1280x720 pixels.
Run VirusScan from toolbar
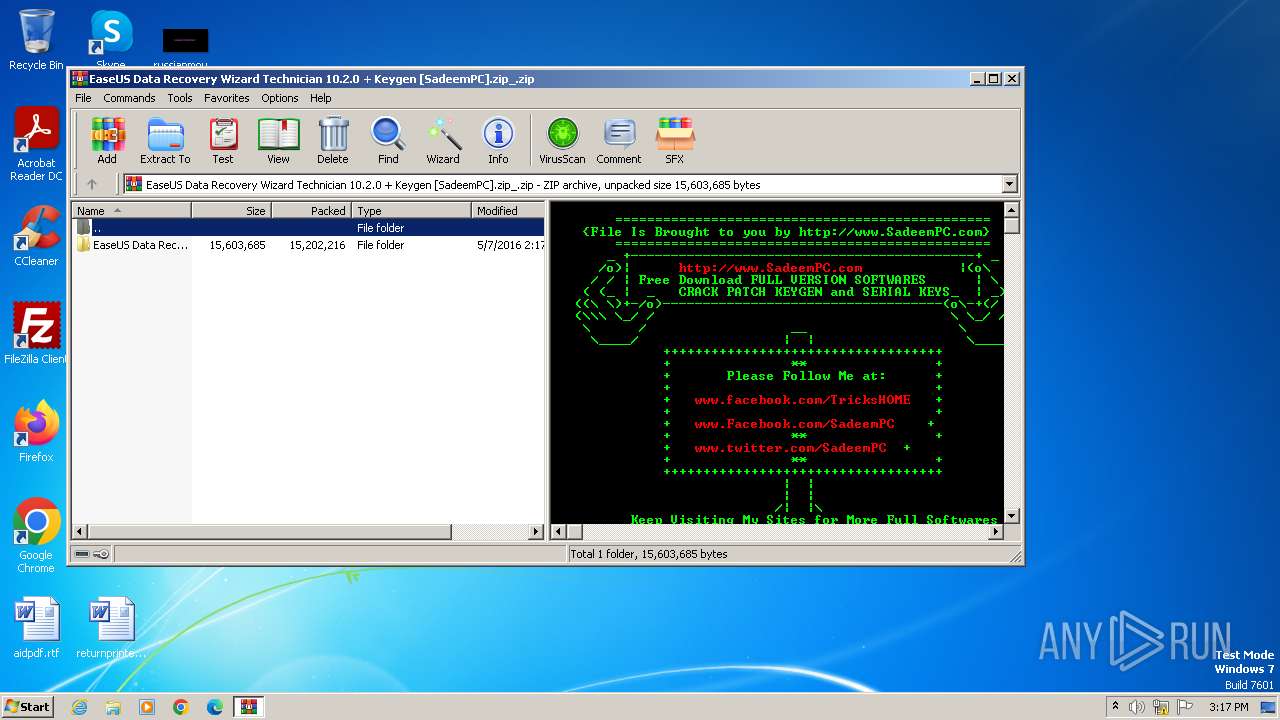[562, 141]
